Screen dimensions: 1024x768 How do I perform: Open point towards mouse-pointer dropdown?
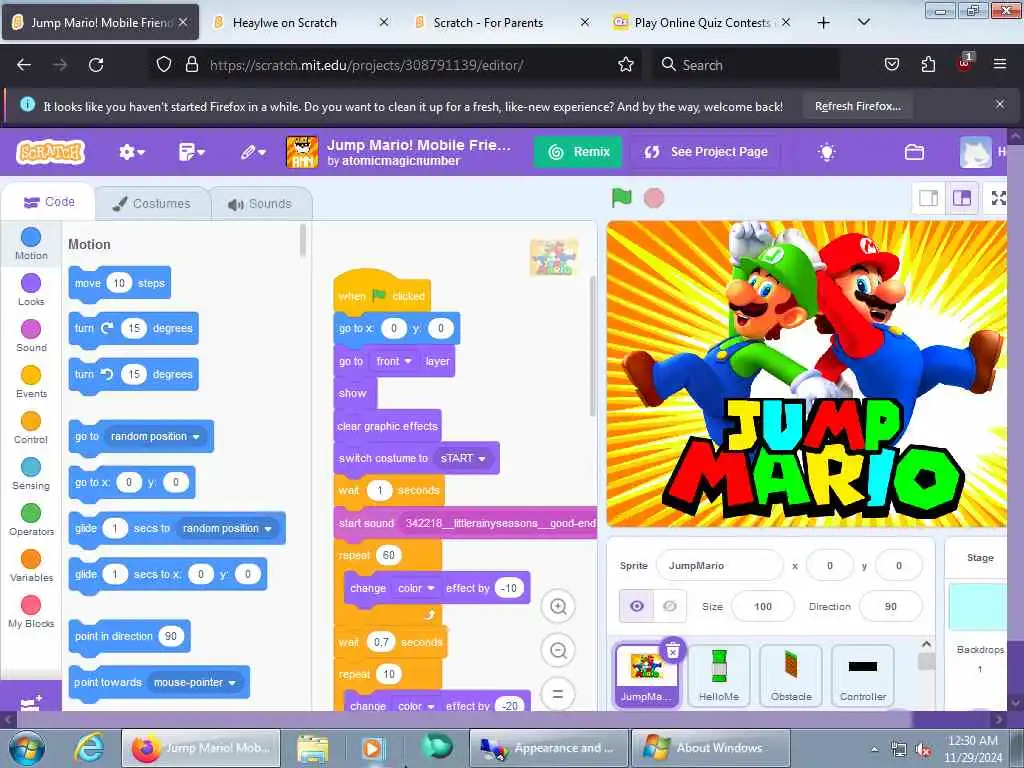pos(195,682)
